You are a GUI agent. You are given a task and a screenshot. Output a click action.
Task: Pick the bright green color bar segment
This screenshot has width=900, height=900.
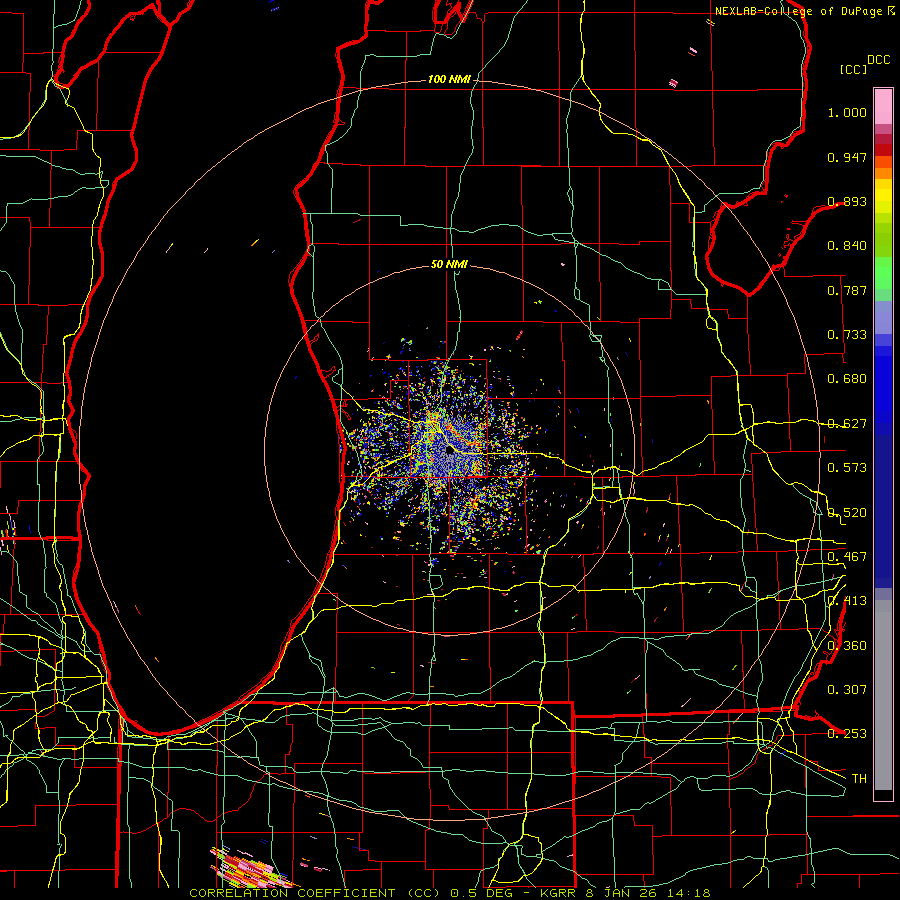[x=883, y=273]
